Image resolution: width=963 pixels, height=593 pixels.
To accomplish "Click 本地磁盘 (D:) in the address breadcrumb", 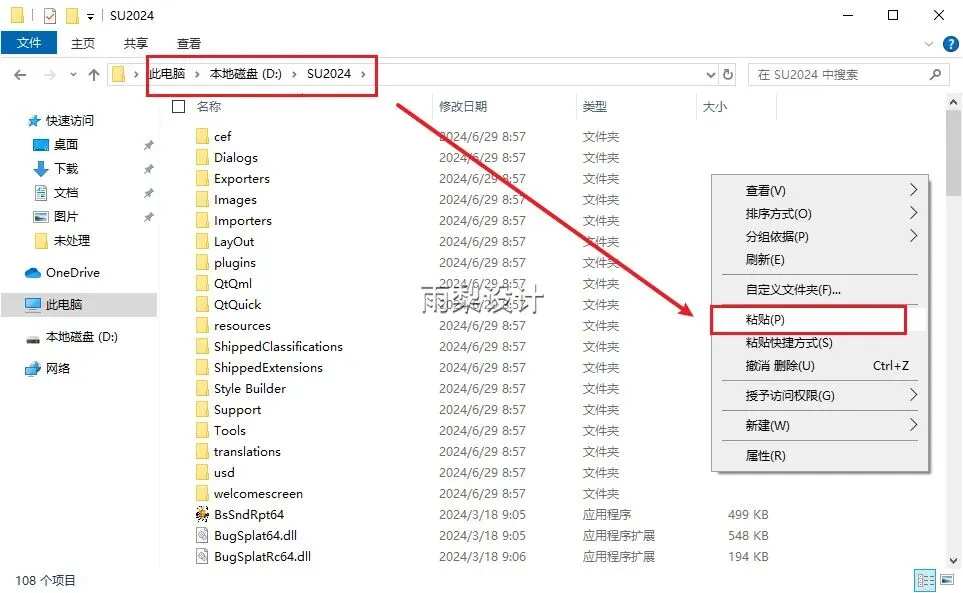I will click(x=245, y=74).
